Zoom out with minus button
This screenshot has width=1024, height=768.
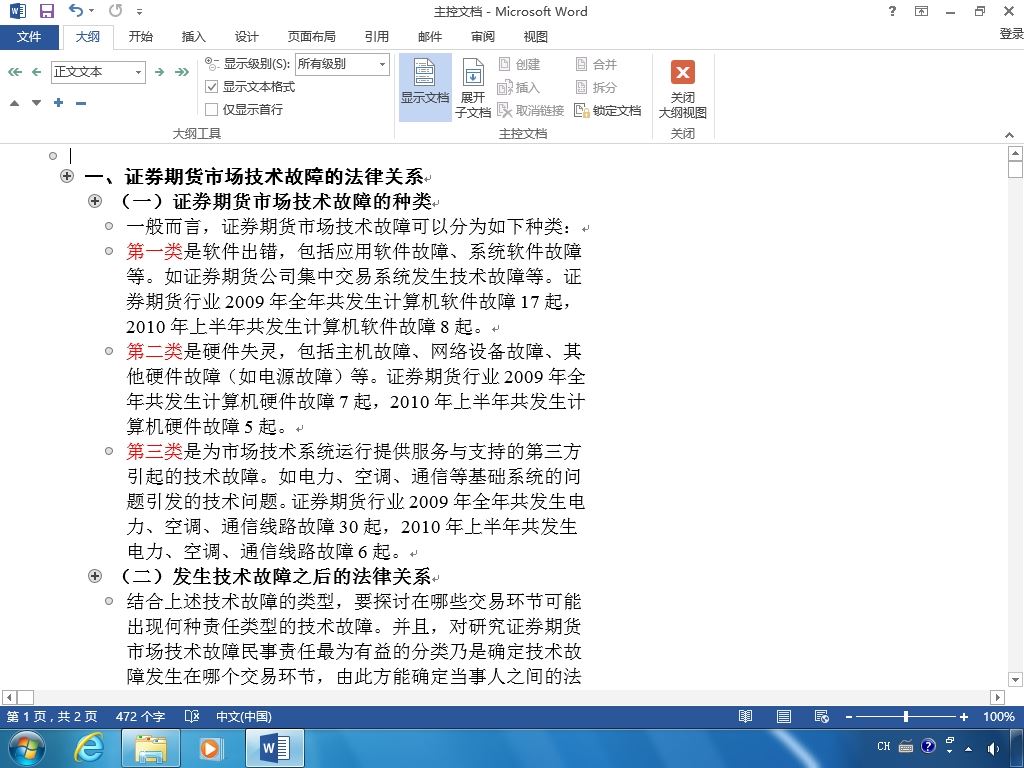coord(848,717)
